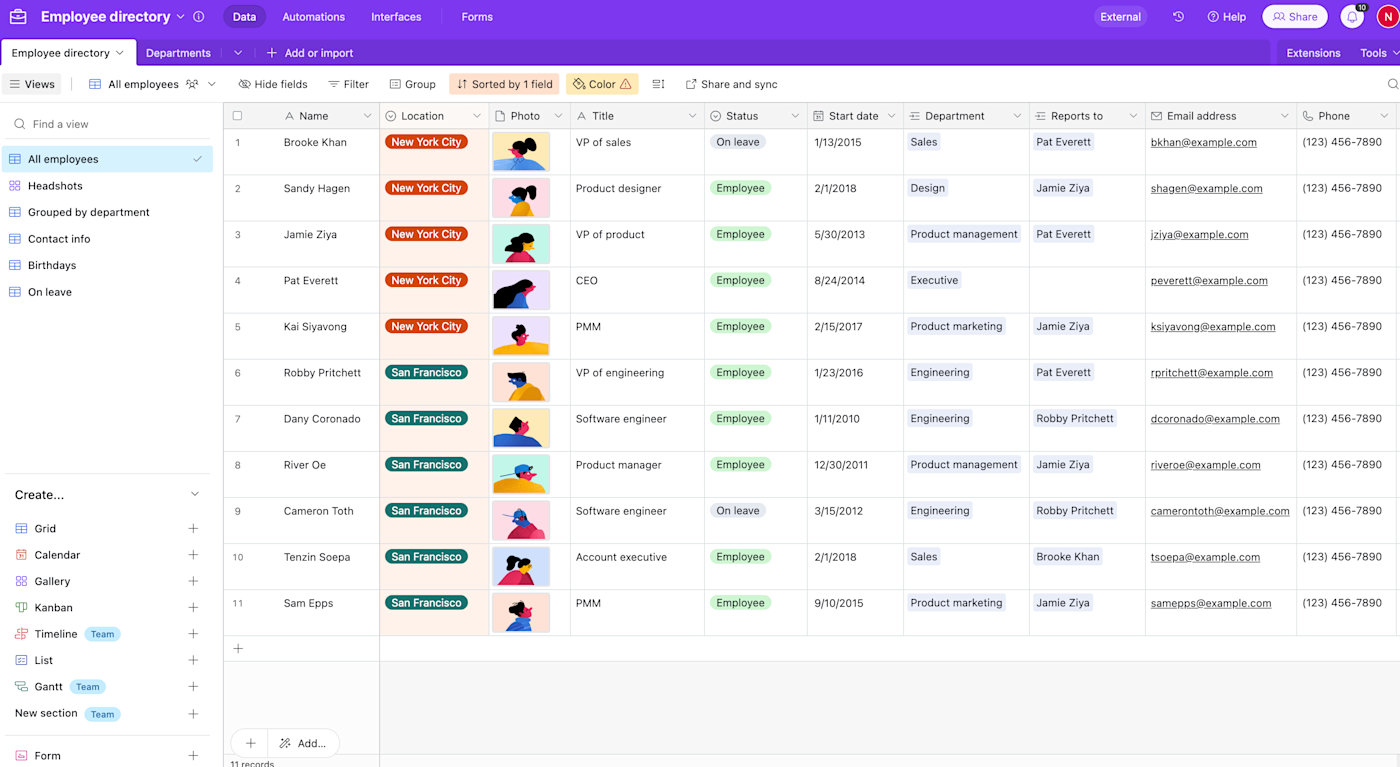Collapse the Create section chevron
Image resolution: width=1400 pixels, height=767 pixels.
click(194, 495)
